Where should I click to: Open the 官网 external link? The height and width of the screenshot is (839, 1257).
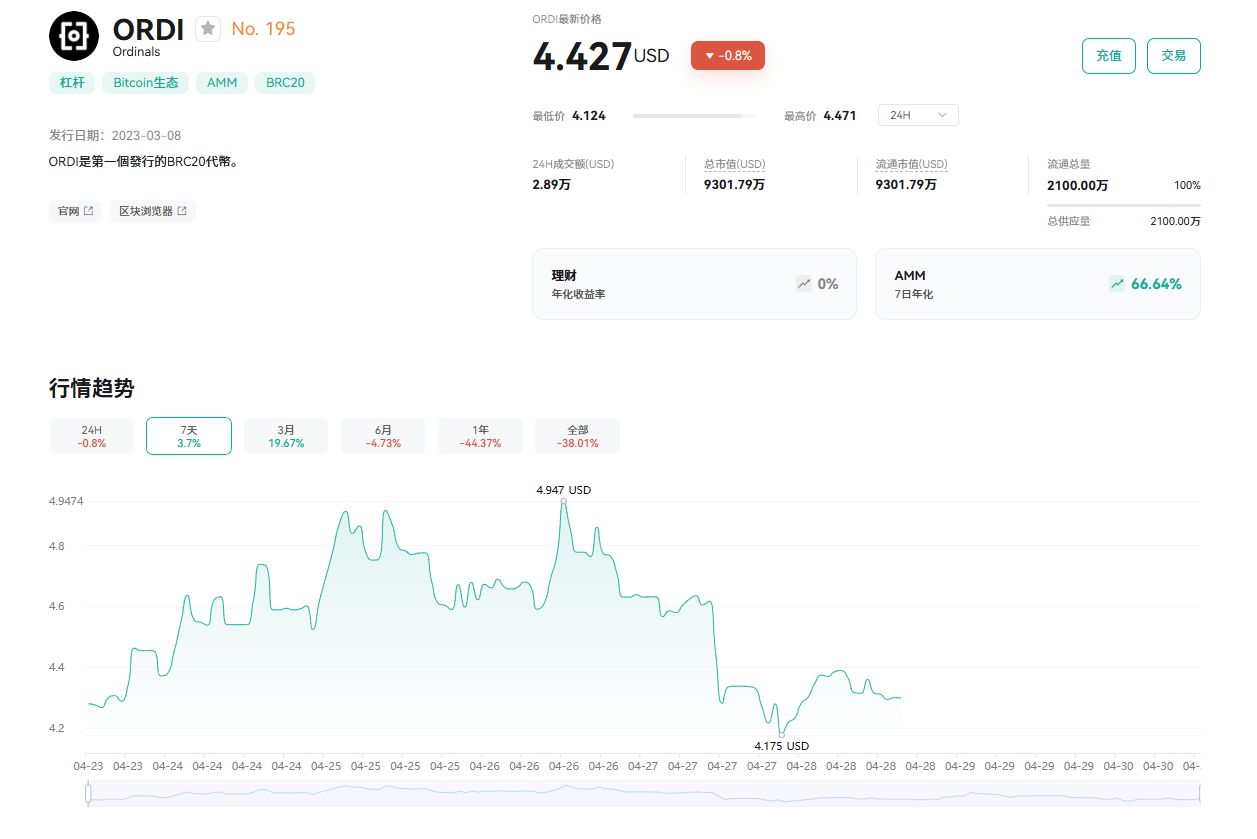point(75,211)
